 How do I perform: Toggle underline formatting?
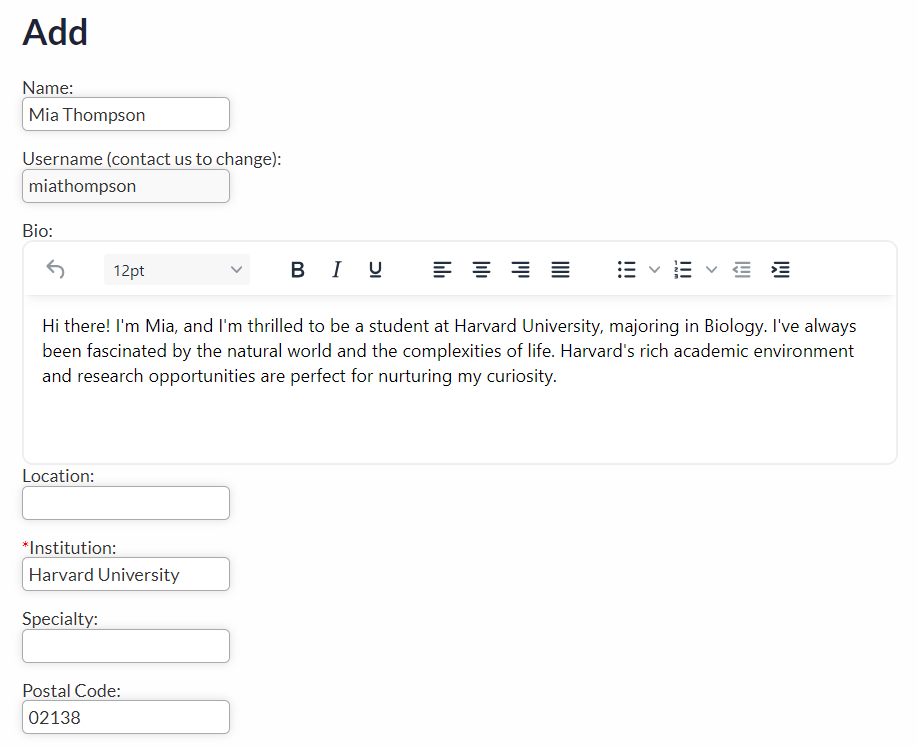pyautogui.click(x=375, y=269)
